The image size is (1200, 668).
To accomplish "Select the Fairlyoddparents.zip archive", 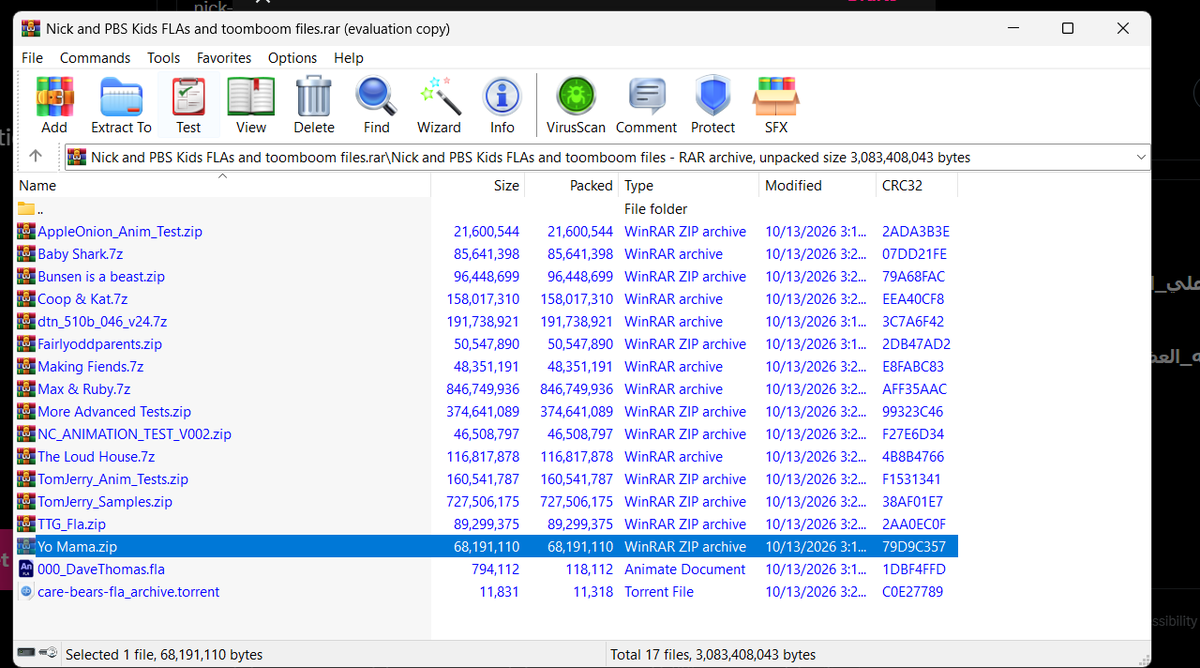I will click(487, 344).
